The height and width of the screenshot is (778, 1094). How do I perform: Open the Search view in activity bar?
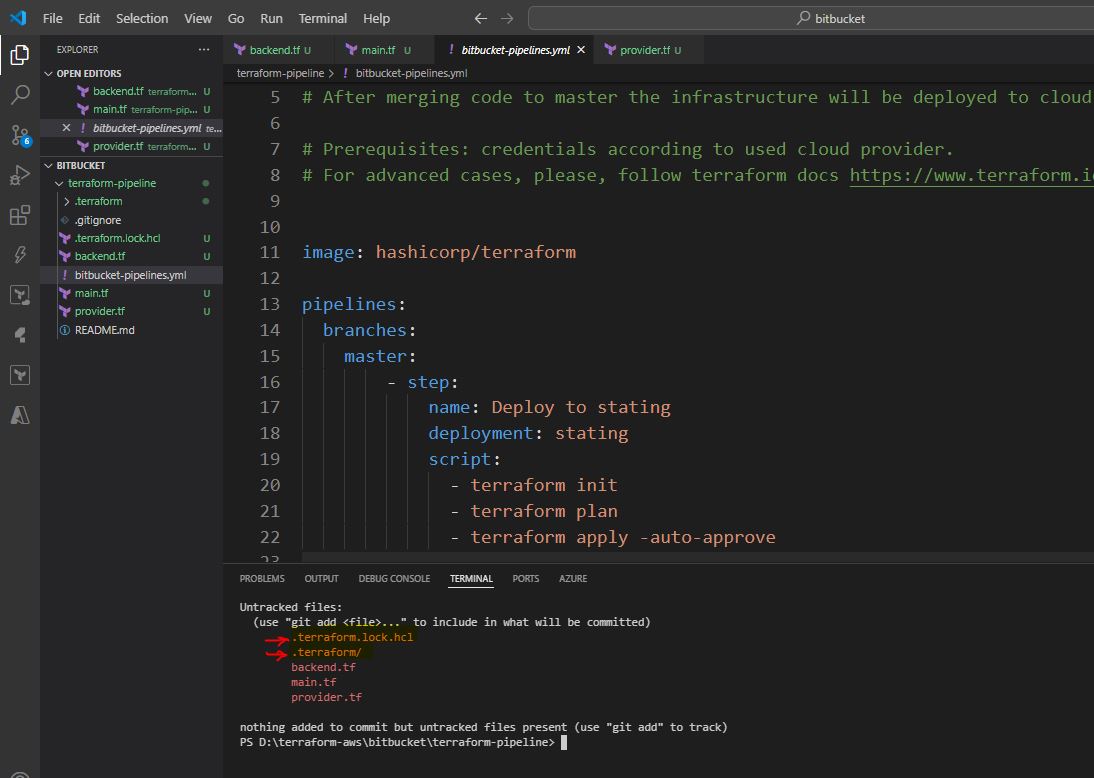click(x=19, y=95)
